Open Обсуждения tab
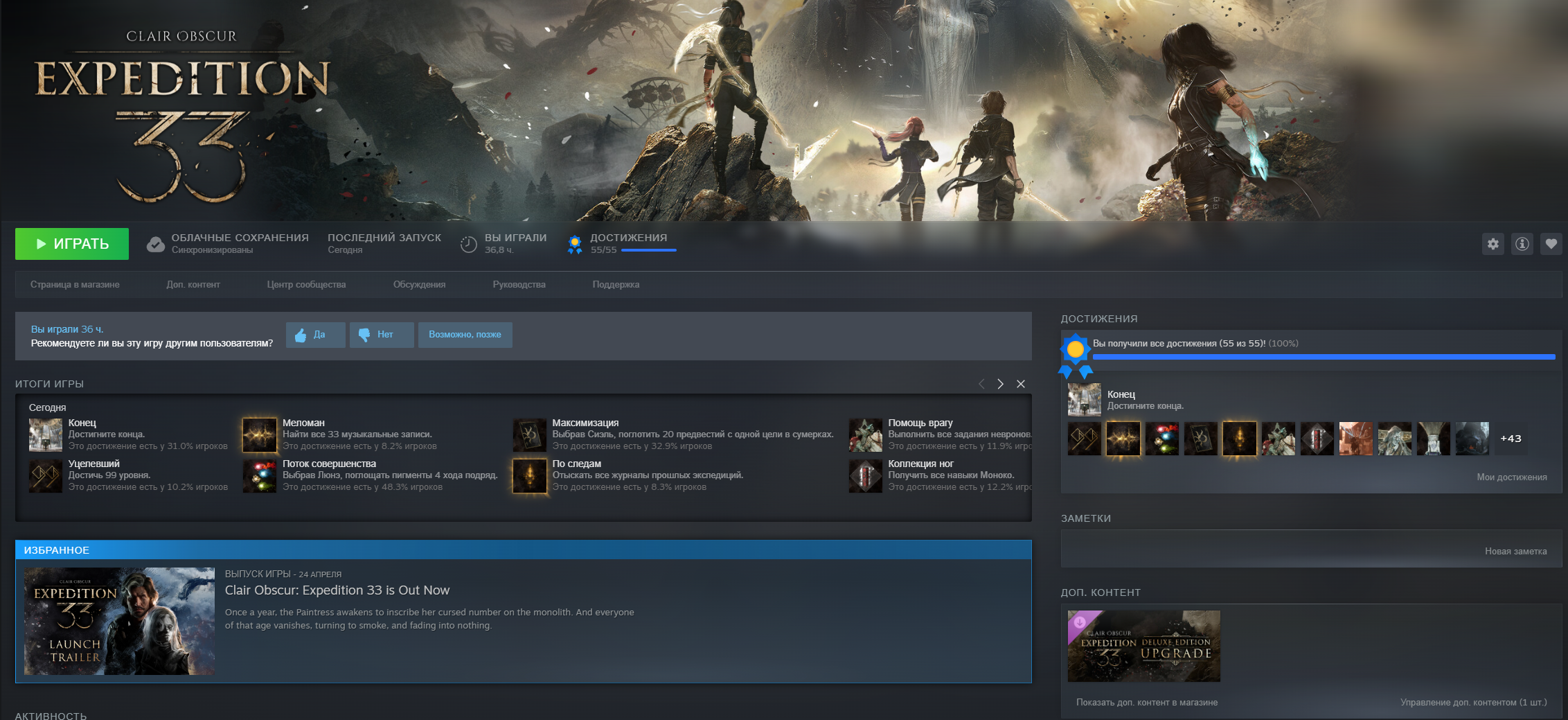 coord(420,285)
